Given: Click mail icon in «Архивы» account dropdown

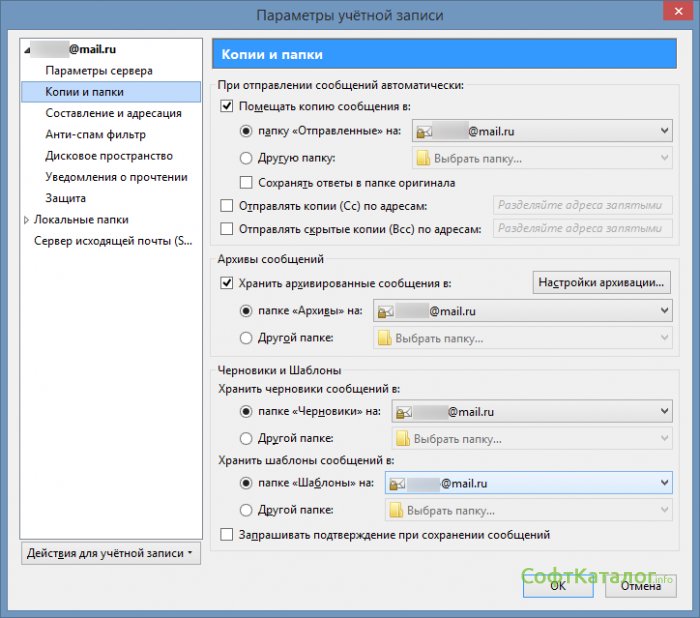Looking at the screenshot, I should pyautogui.click(x=384, y=312).
